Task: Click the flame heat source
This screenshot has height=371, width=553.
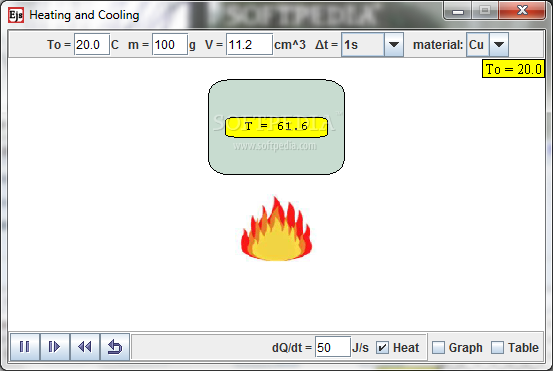Action: click(276, 229)
